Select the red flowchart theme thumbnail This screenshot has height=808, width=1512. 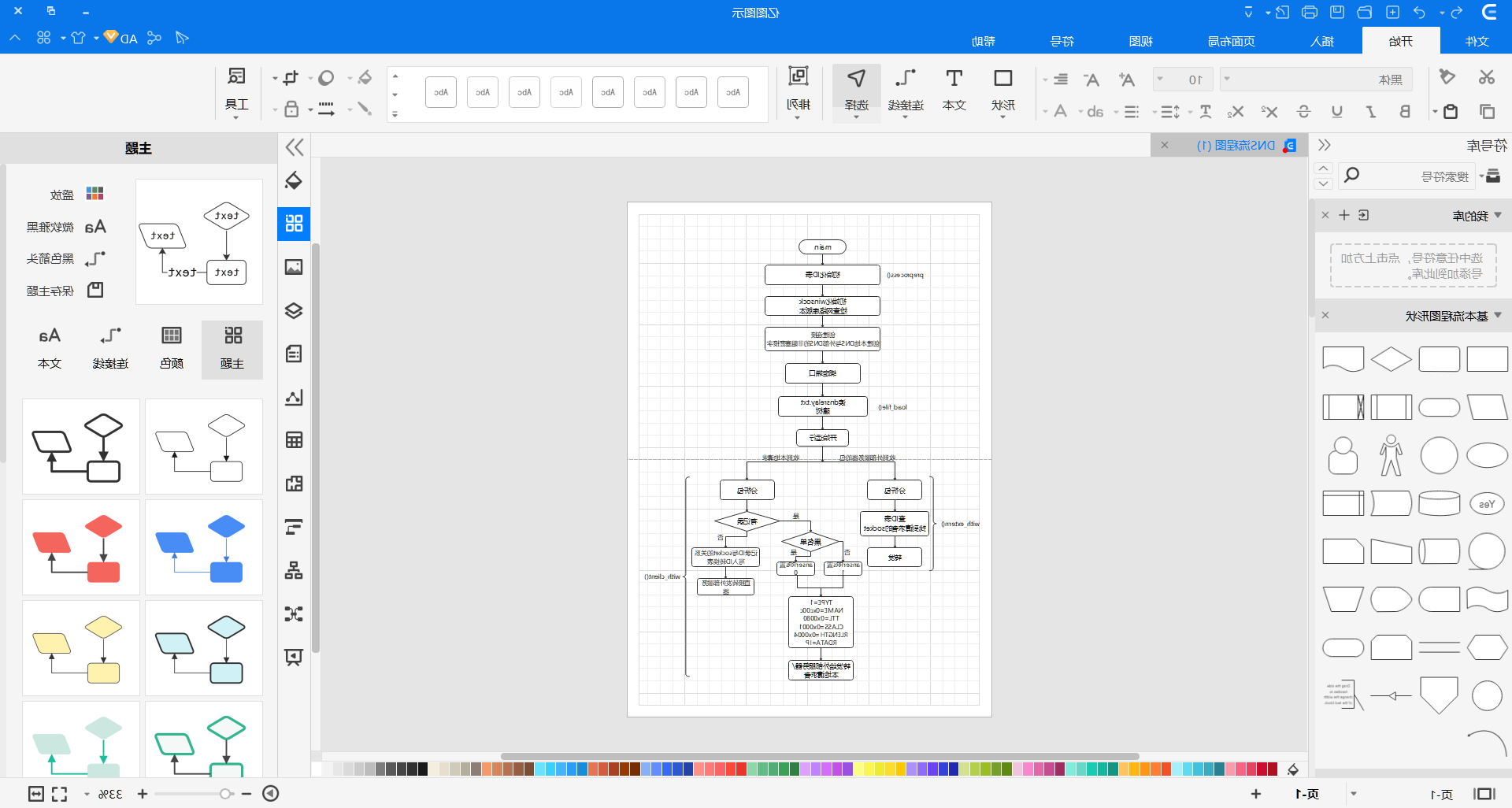[80, 547]
